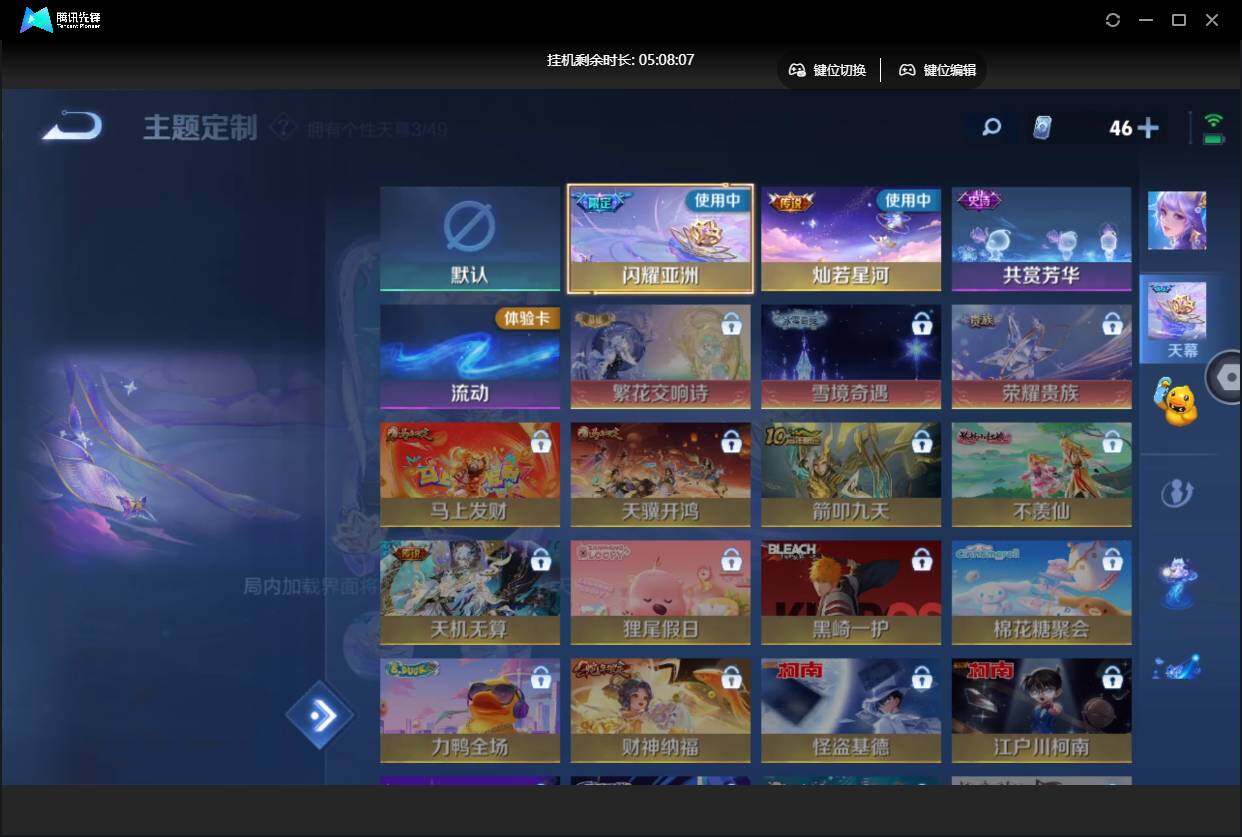
Task: Select the 共赏芳华 theme card
Action: click(x=1042, y=239)
